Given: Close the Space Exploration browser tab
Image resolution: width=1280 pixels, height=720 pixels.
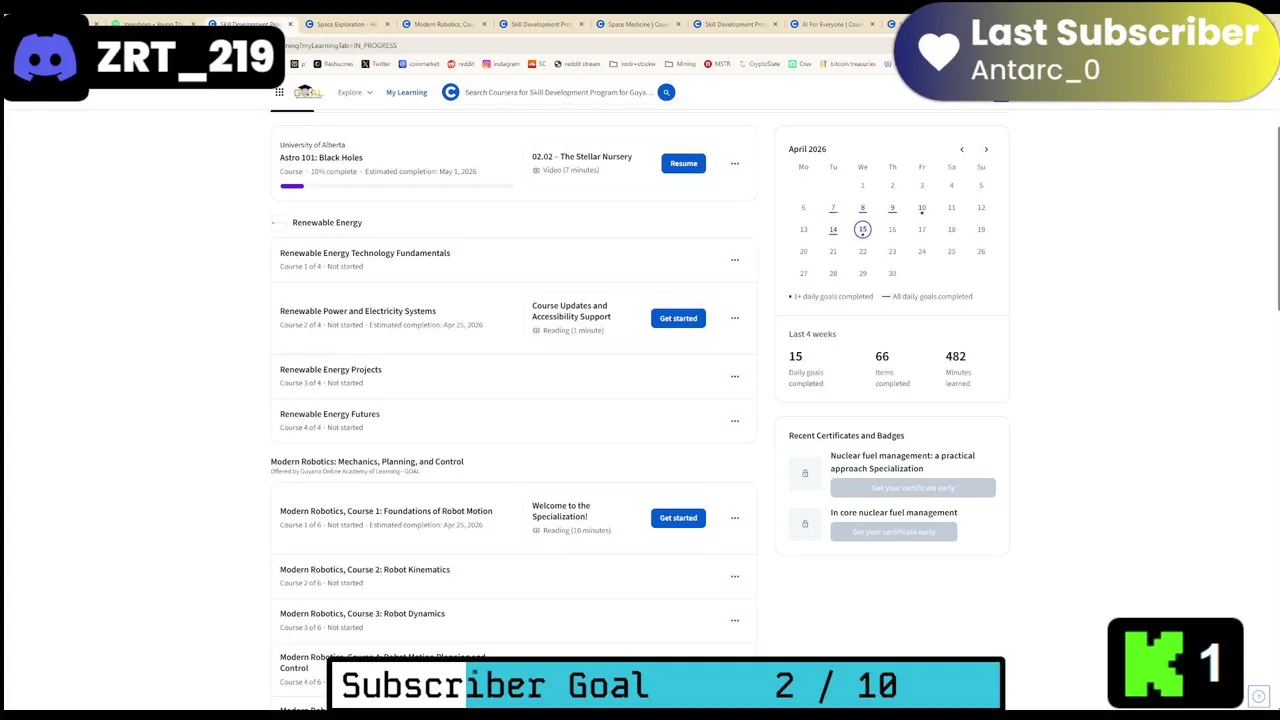Looking at the screenshot, I should (x=387, y=24).
